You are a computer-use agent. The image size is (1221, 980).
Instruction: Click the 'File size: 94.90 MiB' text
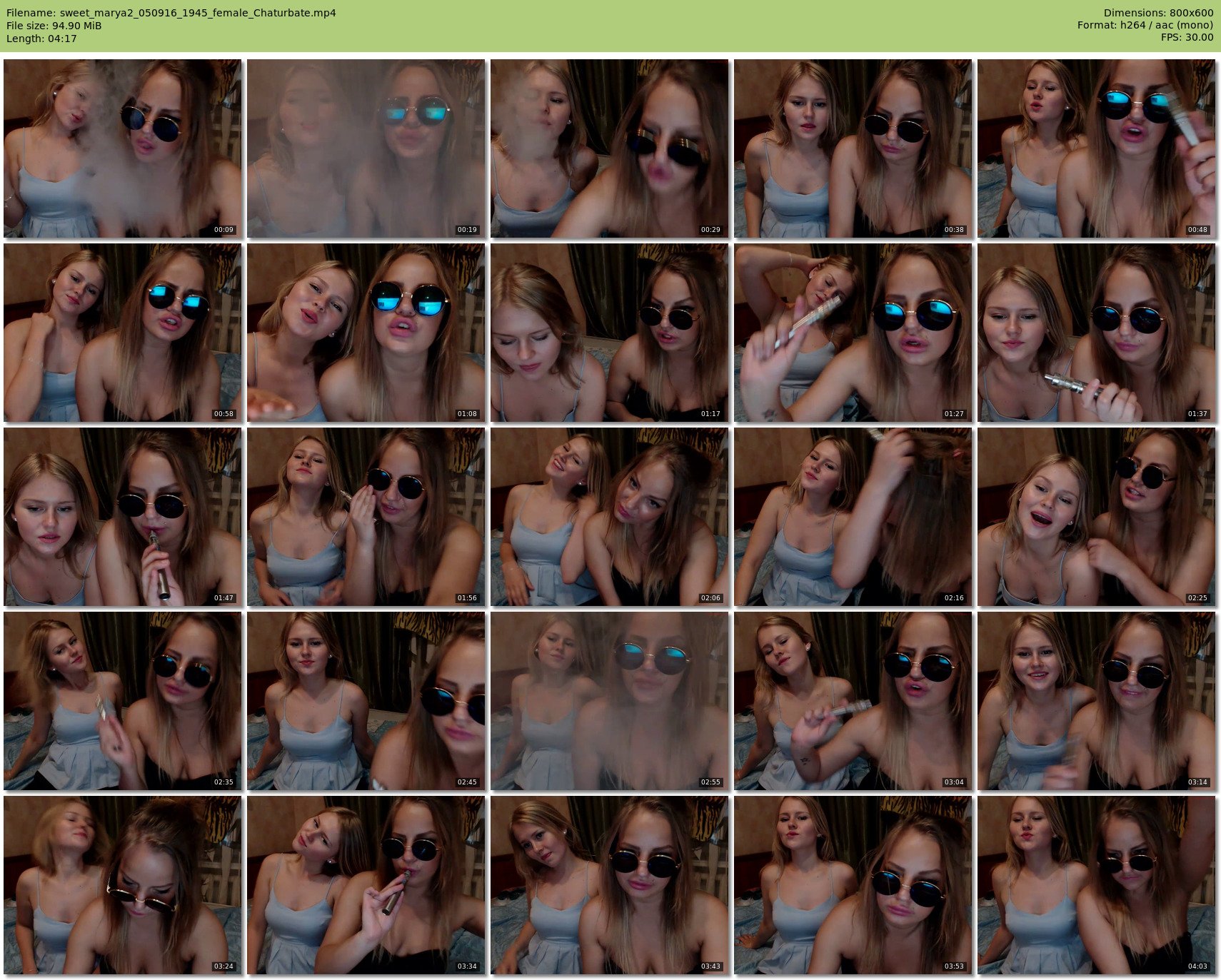54,26
